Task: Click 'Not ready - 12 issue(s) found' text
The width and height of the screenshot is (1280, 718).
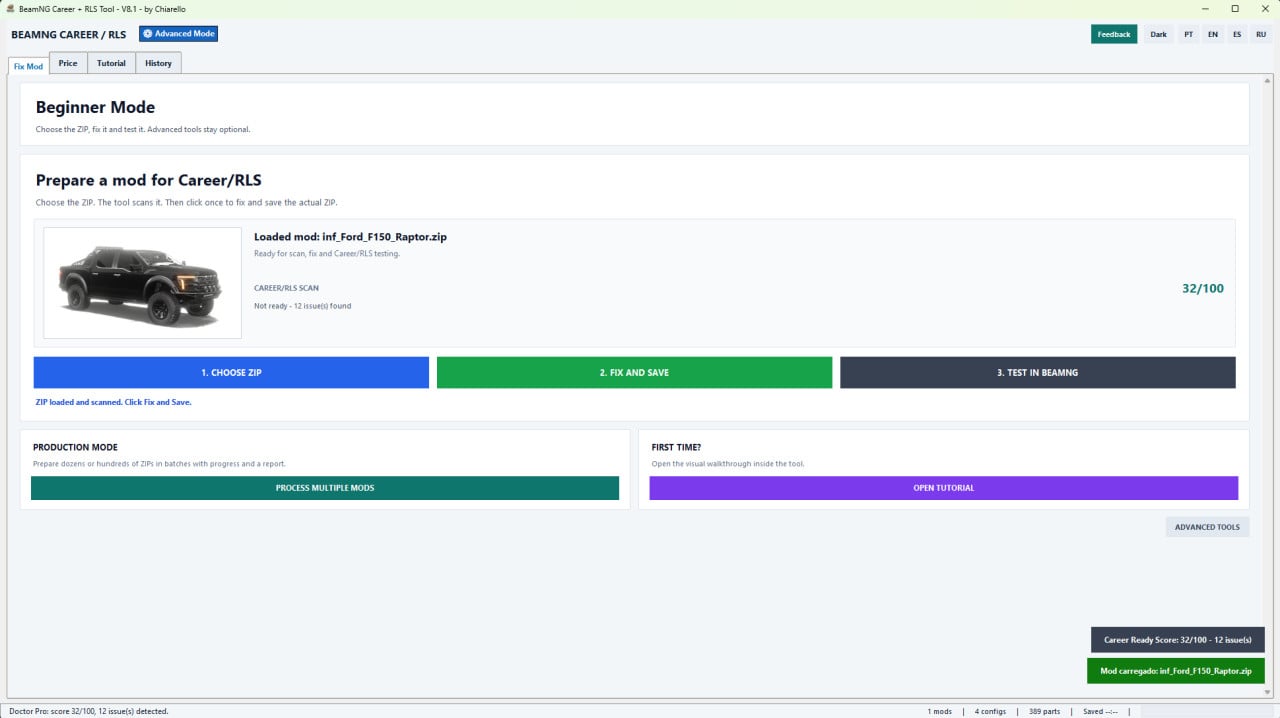Action: pyautogui.click(x=302, y=306)
